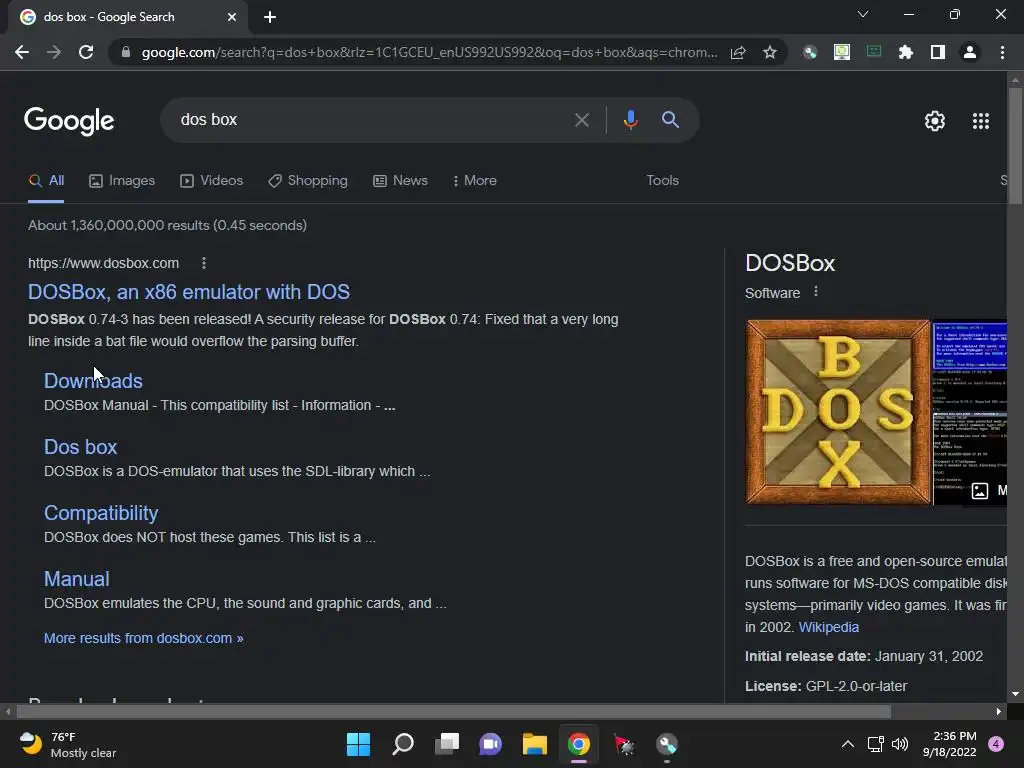Close the dos box search tab

[232, 17]
